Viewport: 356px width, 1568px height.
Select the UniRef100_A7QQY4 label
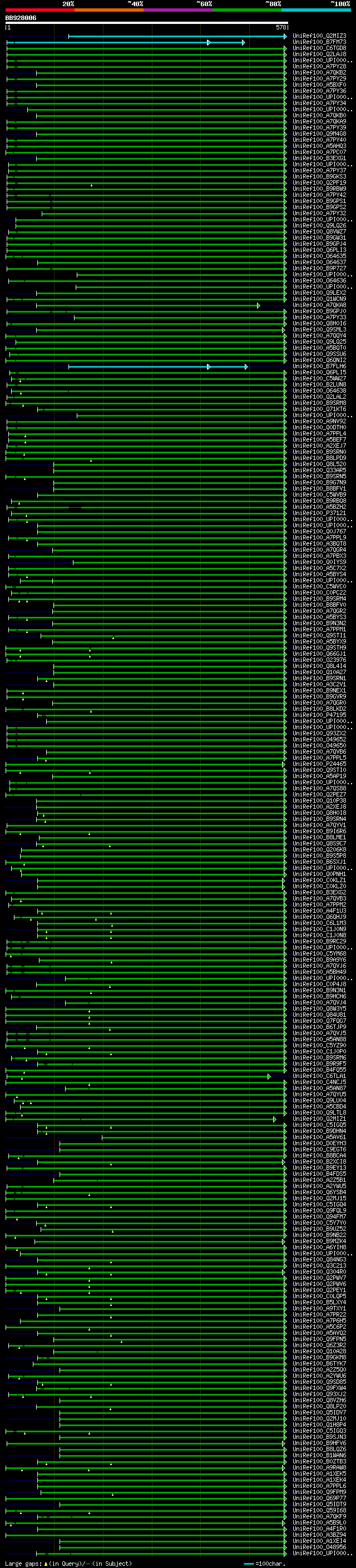click(319, 336)
